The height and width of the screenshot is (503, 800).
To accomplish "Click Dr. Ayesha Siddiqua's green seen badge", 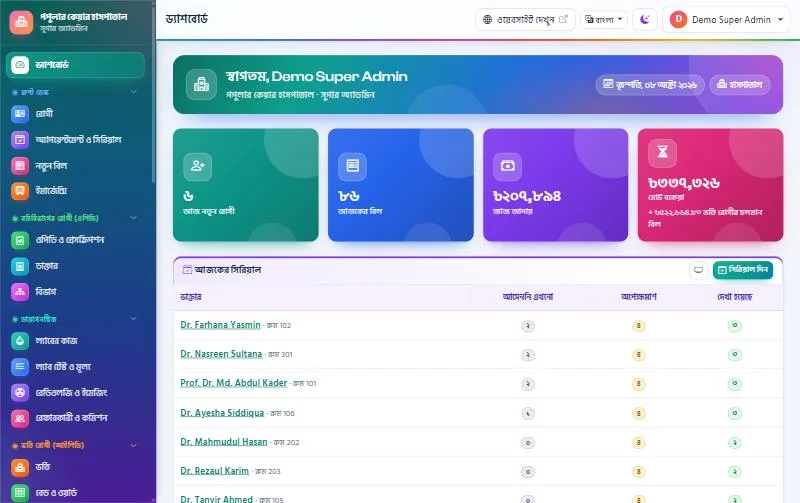I will [x=735, y=413].
